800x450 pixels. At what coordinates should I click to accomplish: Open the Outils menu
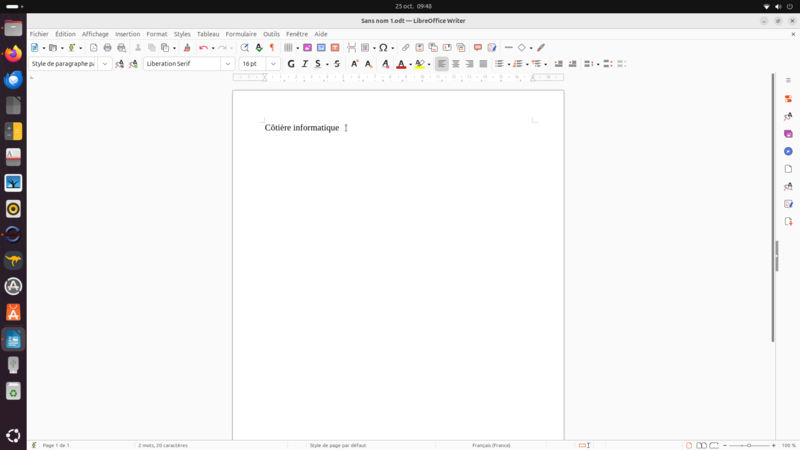[x=271, y=34]
